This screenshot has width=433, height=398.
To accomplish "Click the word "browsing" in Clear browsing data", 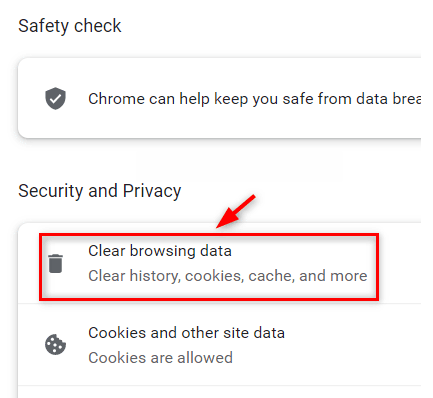I will coord(162,251).
